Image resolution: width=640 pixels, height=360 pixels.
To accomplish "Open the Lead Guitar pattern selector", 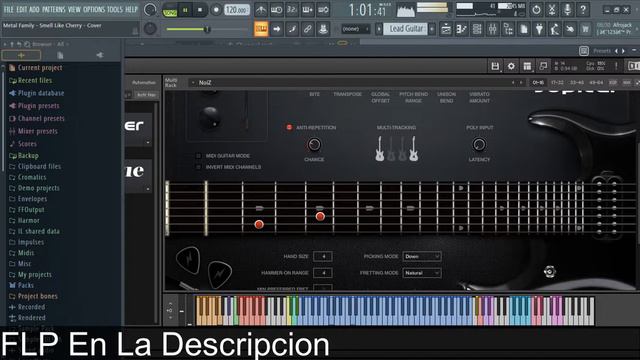I will [x=405, y=29].
